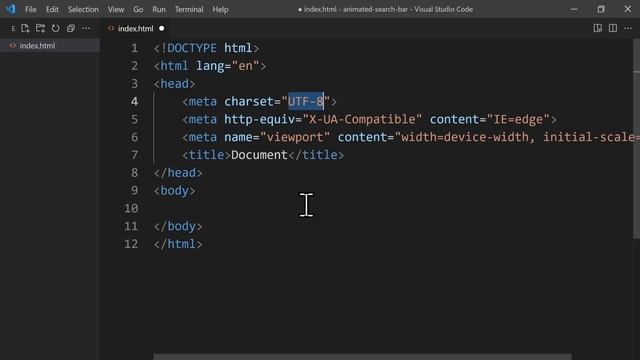Minimize the VS Code window
This screenshot has height=360, width=640.
tap(574, 9)
